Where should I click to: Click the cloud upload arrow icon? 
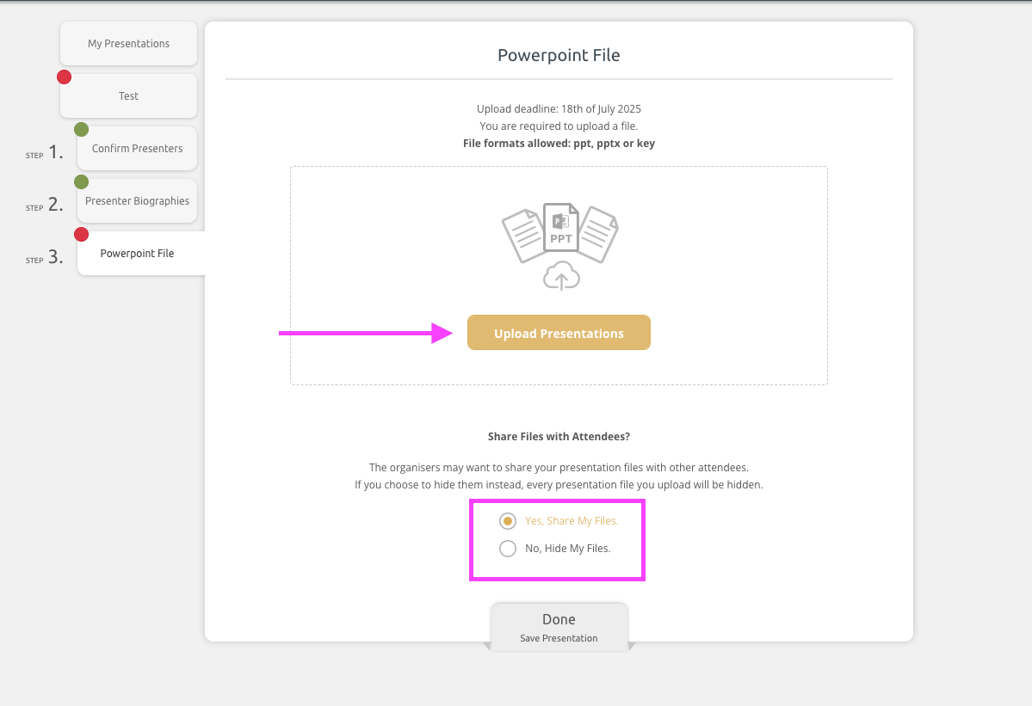[x=561, y=277]
